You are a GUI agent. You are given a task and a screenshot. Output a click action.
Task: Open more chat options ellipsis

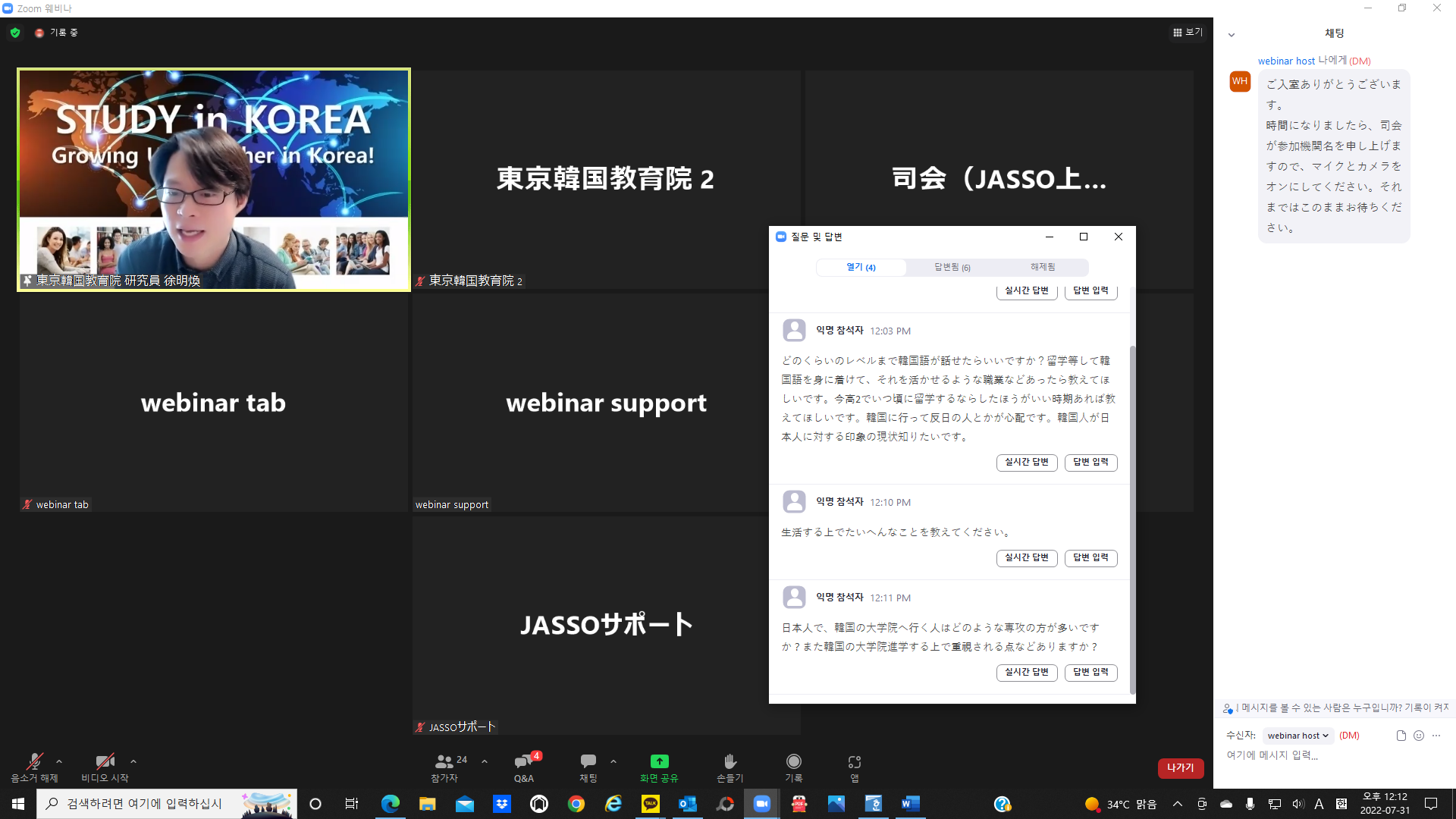1436,736
